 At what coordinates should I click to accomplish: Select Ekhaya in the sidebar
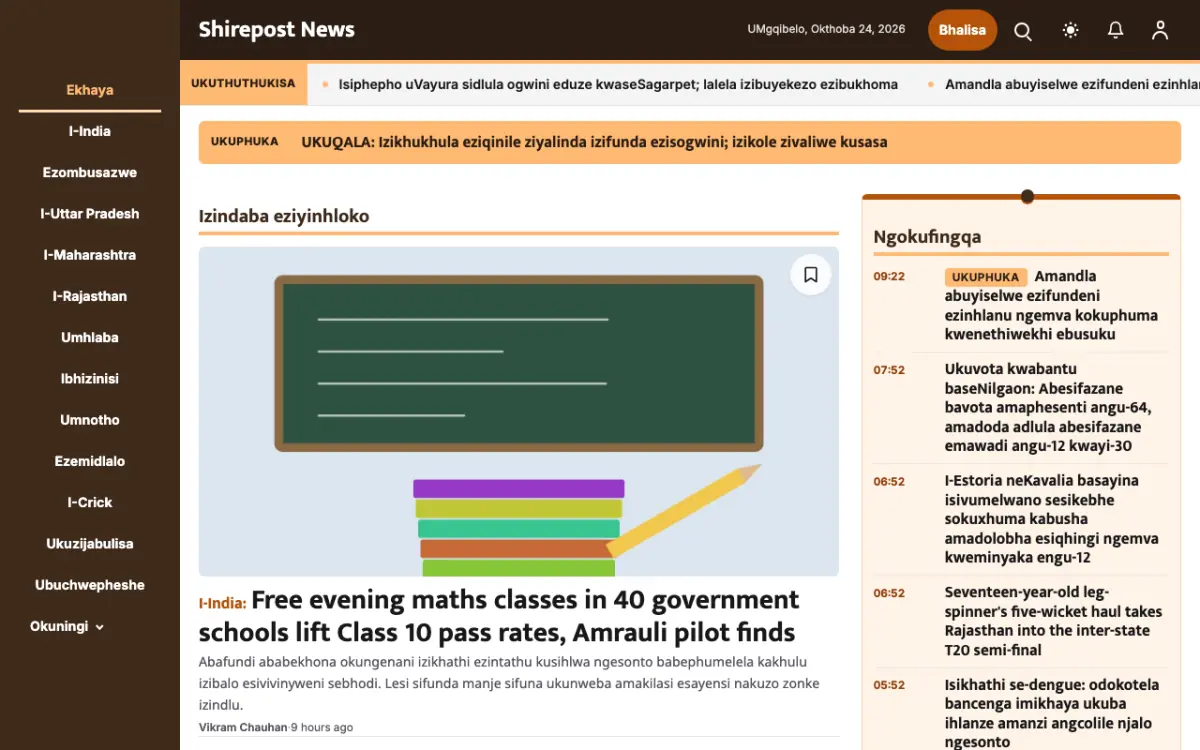90,90
